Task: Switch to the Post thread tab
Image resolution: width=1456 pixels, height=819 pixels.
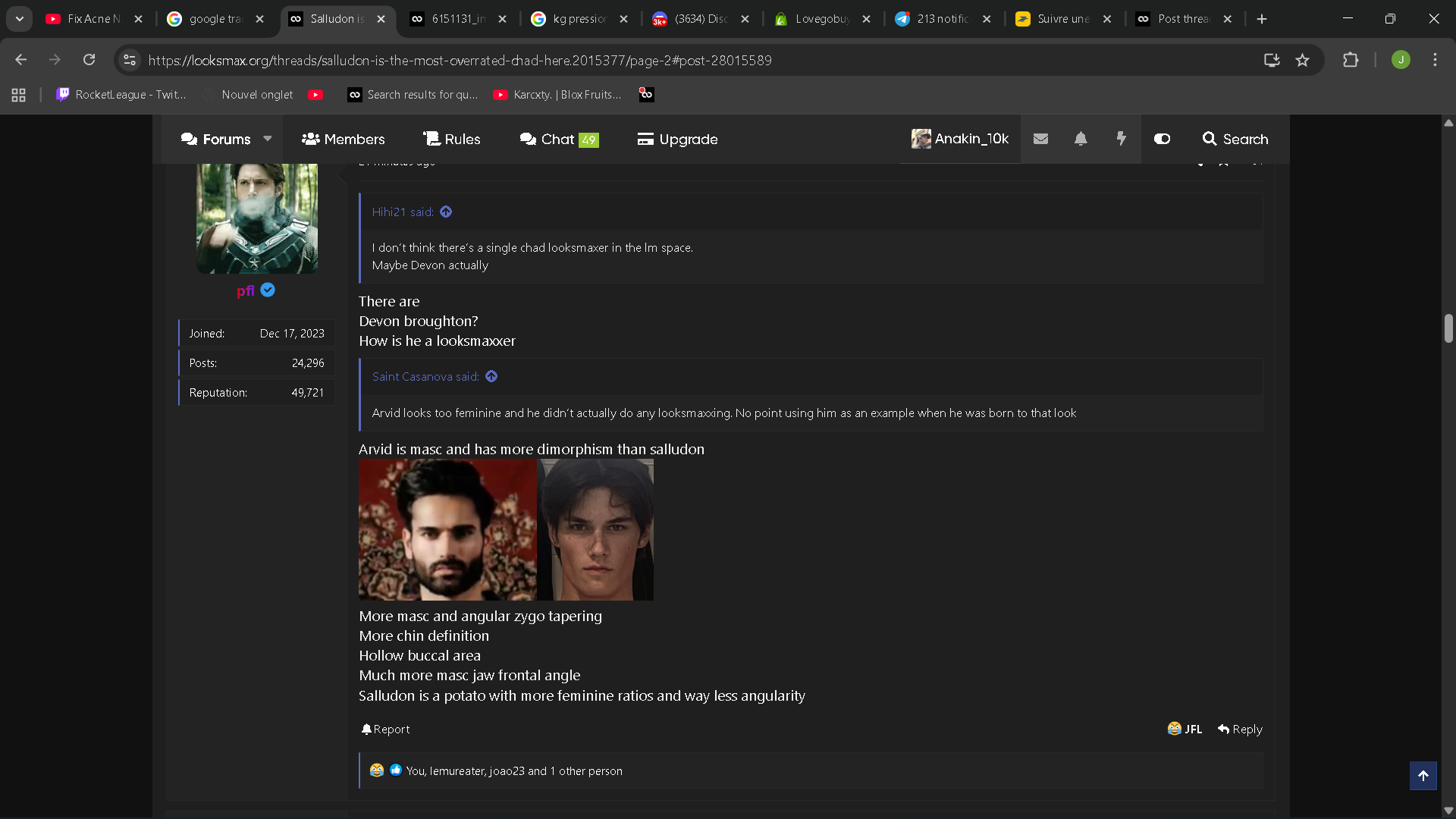Action: coord(1183,19)
